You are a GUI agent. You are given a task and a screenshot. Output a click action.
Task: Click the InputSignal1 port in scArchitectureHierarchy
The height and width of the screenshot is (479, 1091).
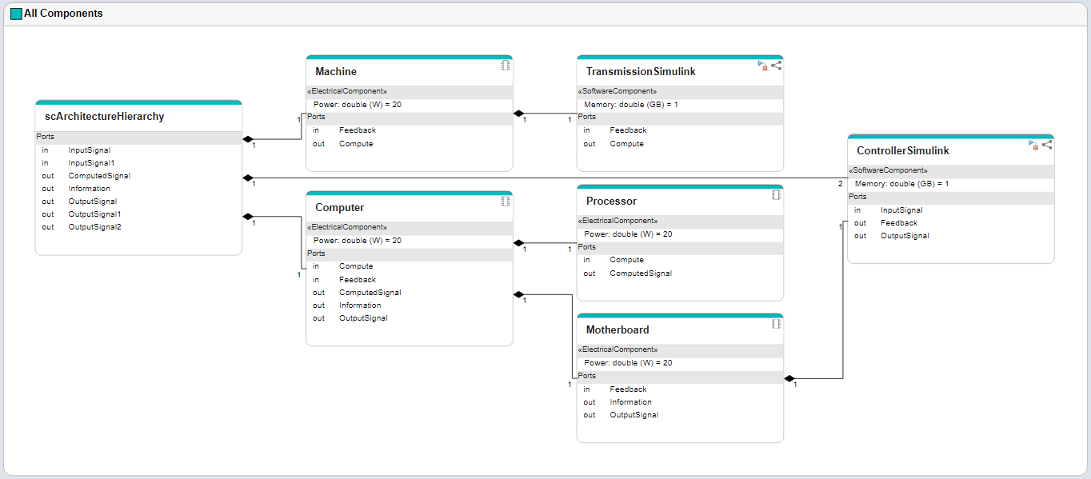click(x=92, y=162)
